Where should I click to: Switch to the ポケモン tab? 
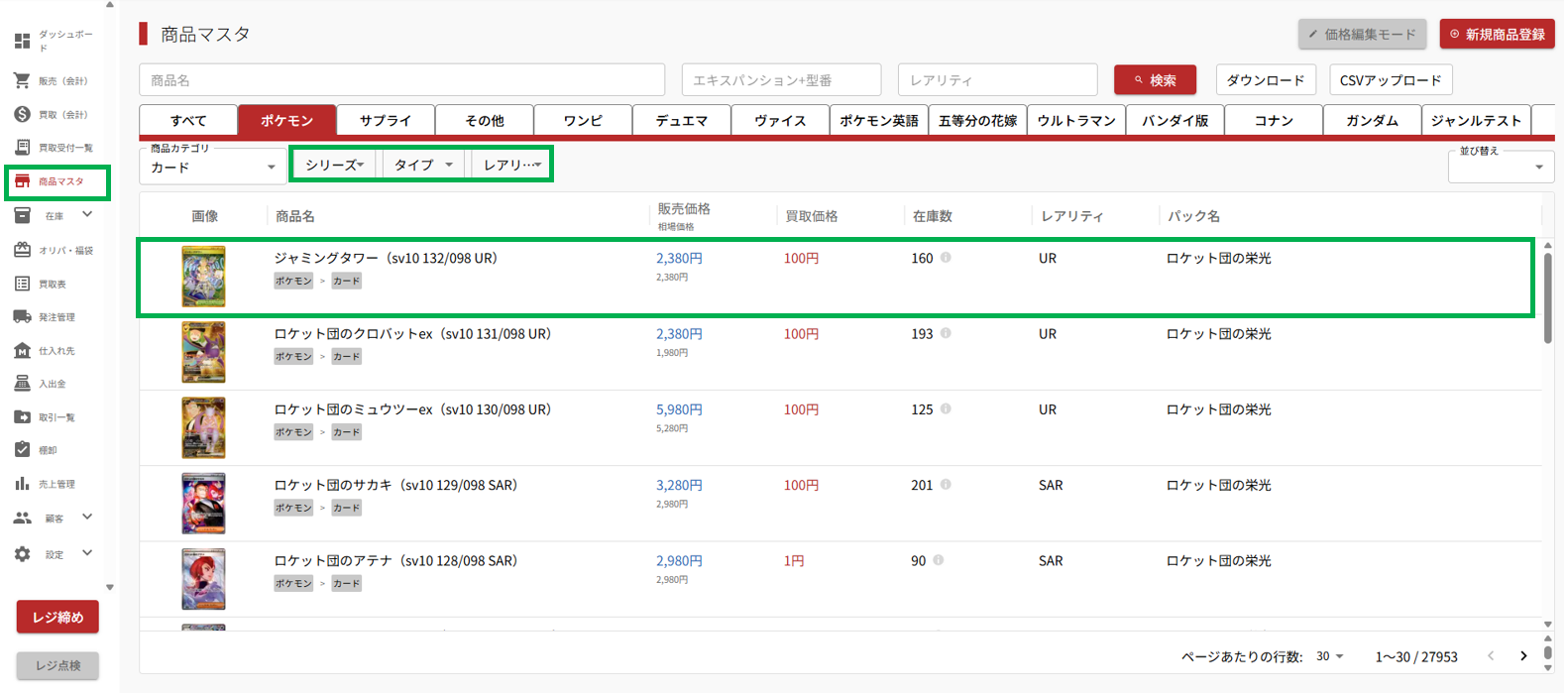point(287,120)
